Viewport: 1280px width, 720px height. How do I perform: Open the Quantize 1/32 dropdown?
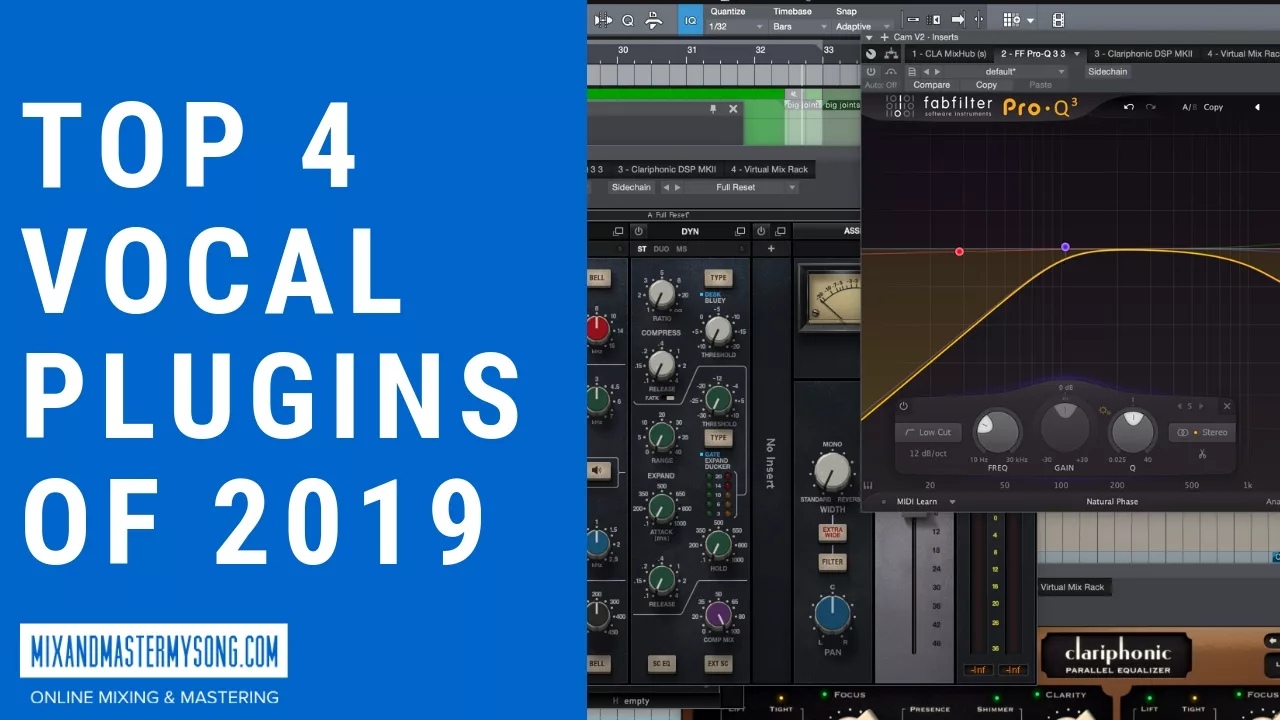coord(736,26)
